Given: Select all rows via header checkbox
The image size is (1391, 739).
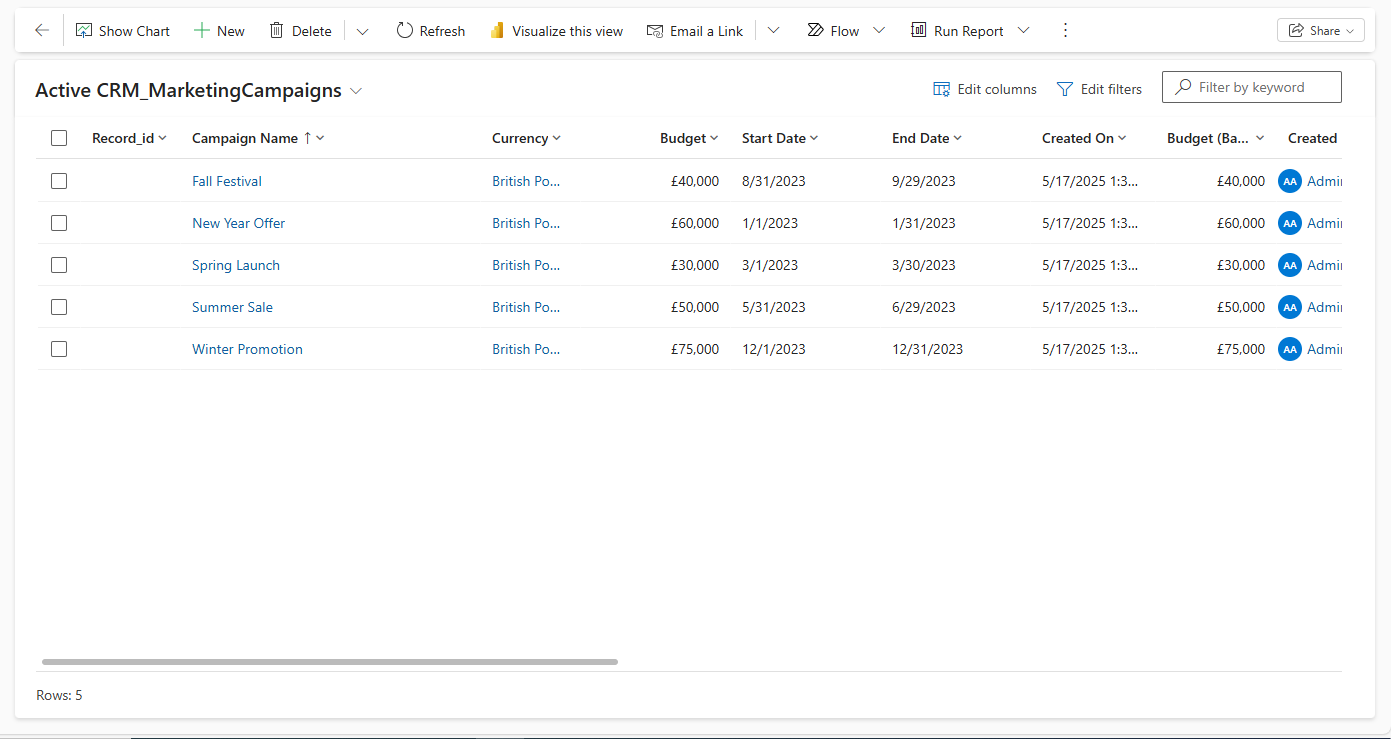Looking at the screenshot, I should [x=59, y=138].
